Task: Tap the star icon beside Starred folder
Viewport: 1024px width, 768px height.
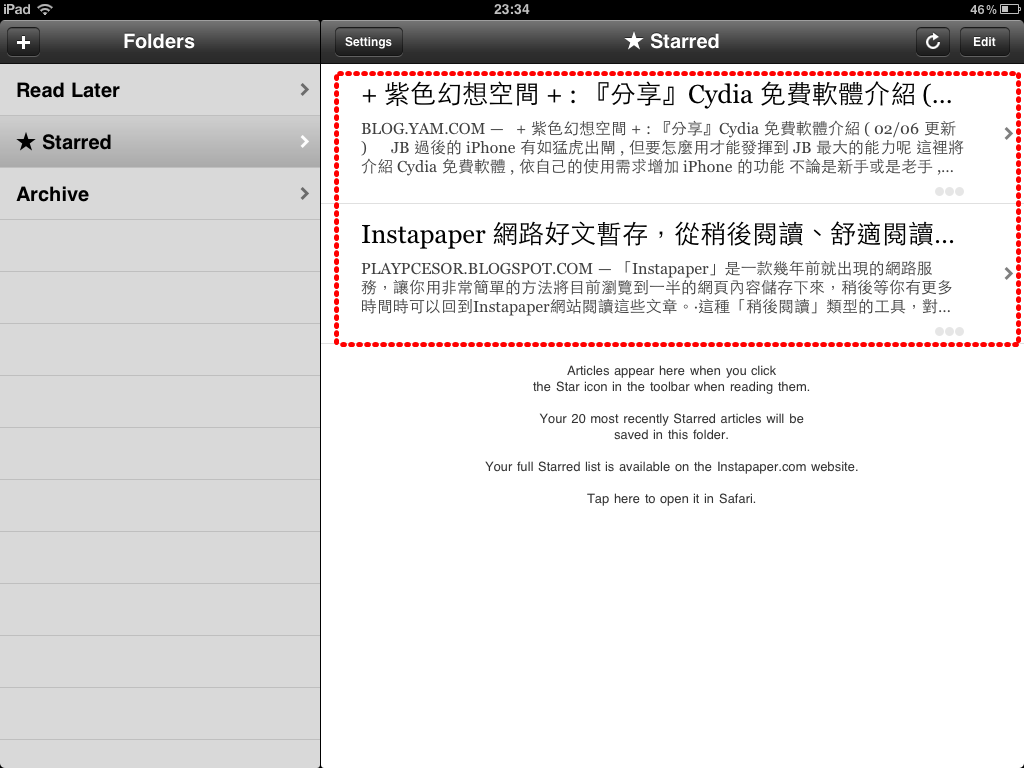Action: click(25, 141)
